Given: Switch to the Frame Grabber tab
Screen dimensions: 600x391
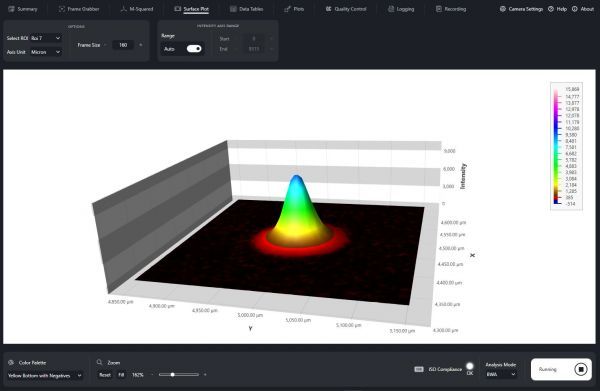Looking at the screenshot, I should 79,9.
